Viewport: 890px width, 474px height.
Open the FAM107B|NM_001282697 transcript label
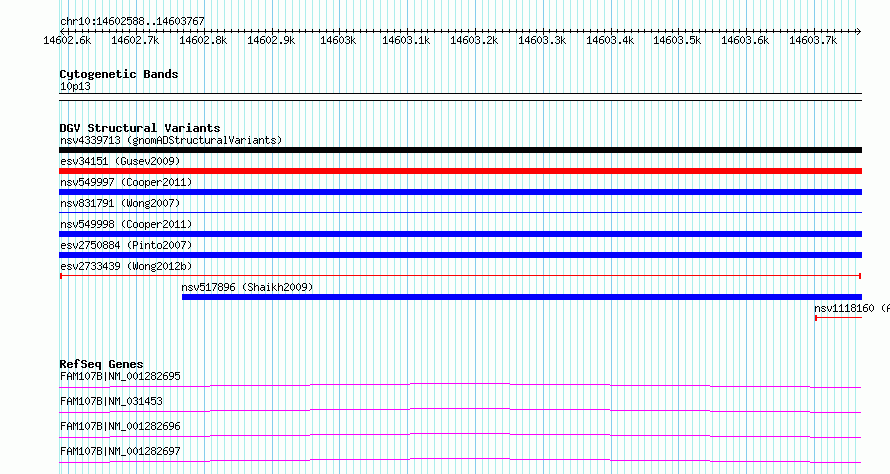(120, 451)
